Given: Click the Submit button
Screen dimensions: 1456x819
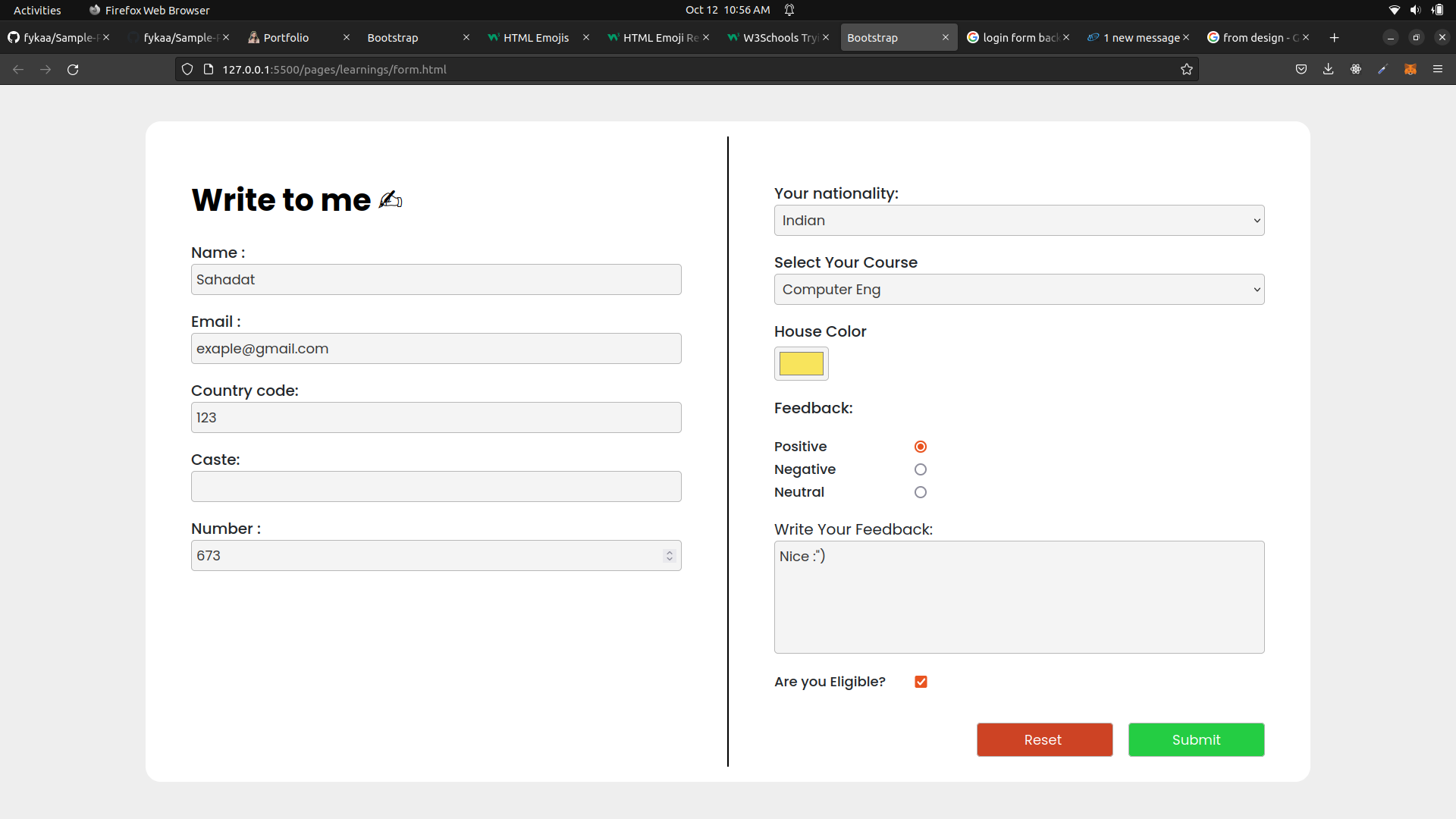Looking at the screenshot, I should [x=1196, y=739].
